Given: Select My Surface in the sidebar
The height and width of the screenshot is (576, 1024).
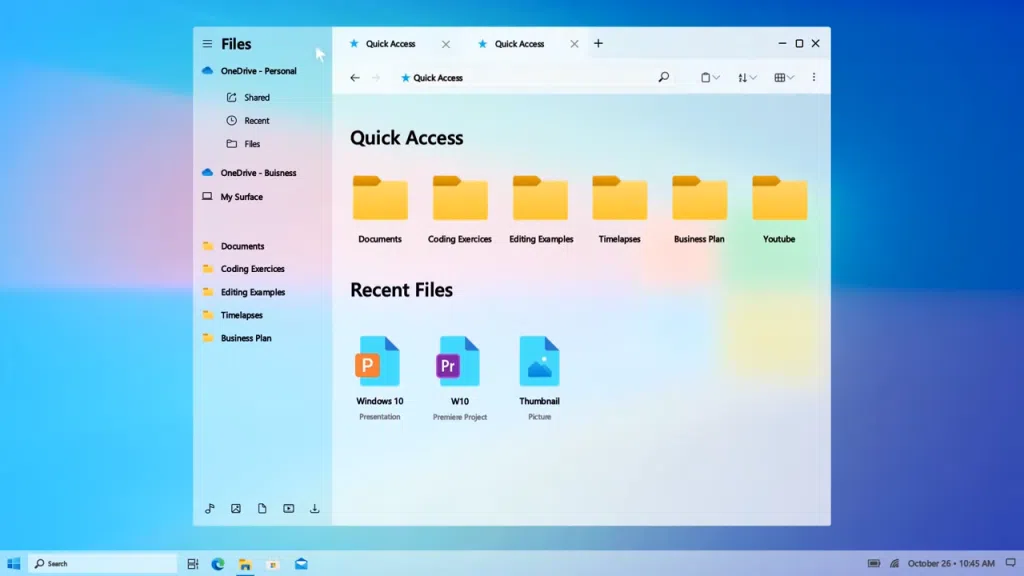Looking at the screenshot, I should [x=242, y=196].
